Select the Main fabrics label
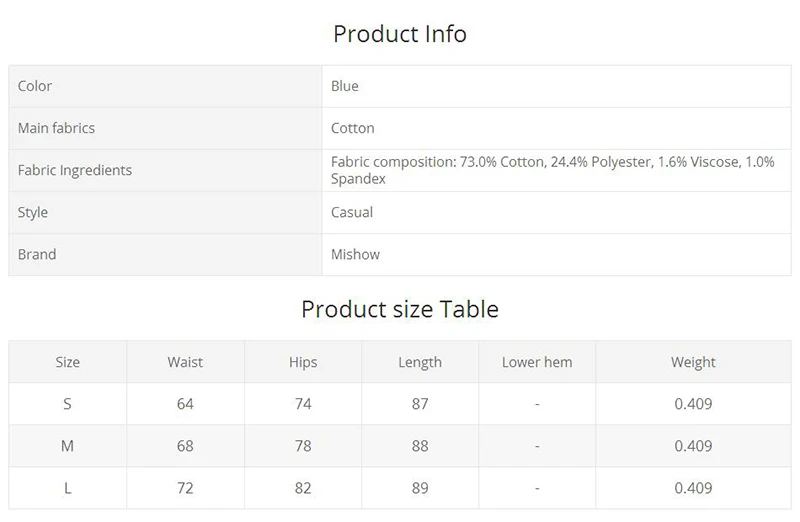 pos(56,128)
